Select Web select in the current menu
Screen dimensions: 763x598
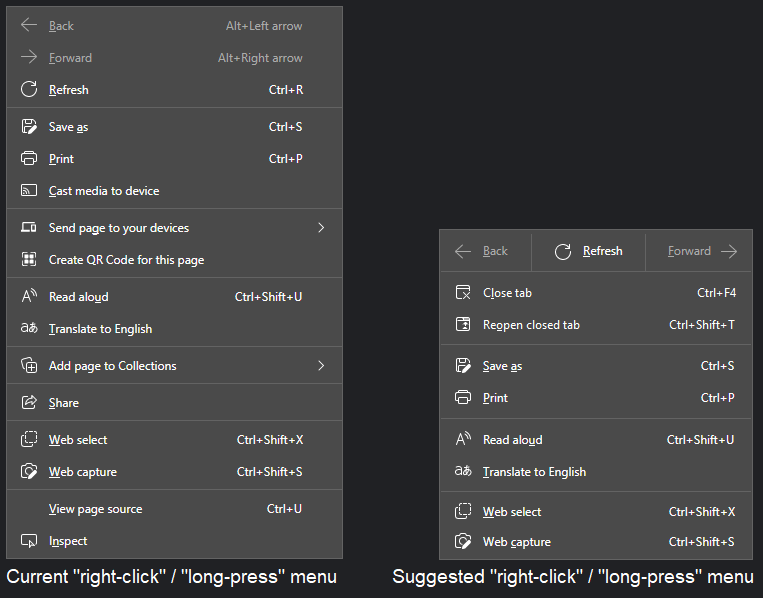click(78, 440)
